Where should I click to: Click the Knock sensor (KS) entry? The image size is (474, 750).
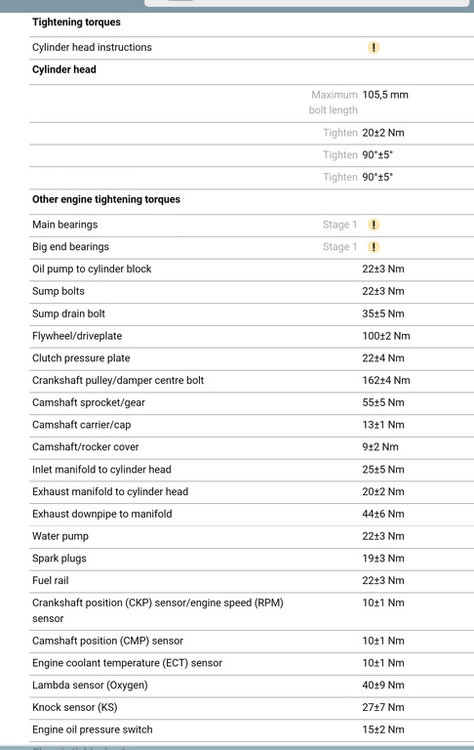(75, 707)
